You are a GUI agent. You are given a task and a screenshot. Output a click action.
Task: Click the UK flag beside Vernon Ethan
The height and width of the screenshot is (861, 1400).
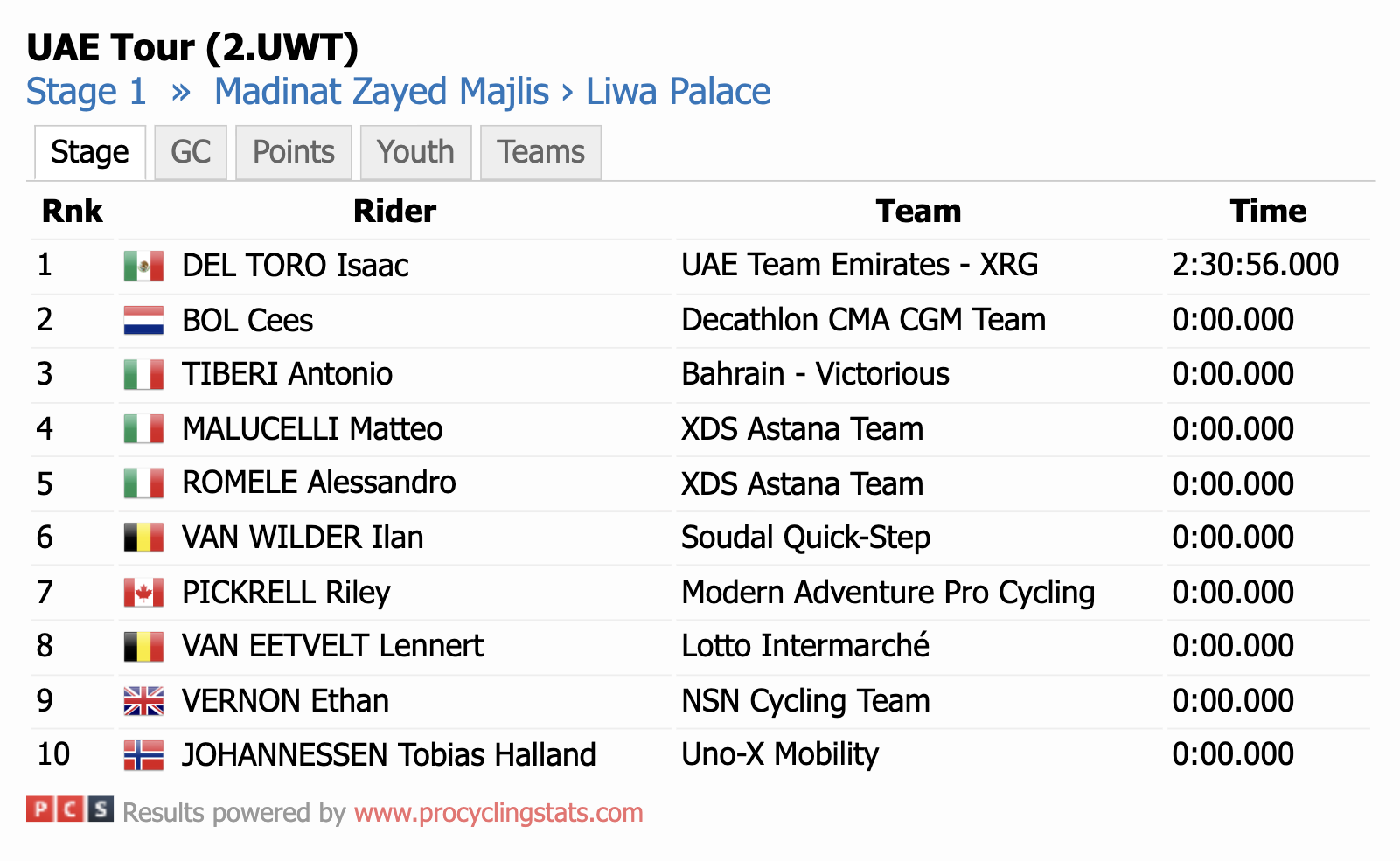click(x=143, y=701)
